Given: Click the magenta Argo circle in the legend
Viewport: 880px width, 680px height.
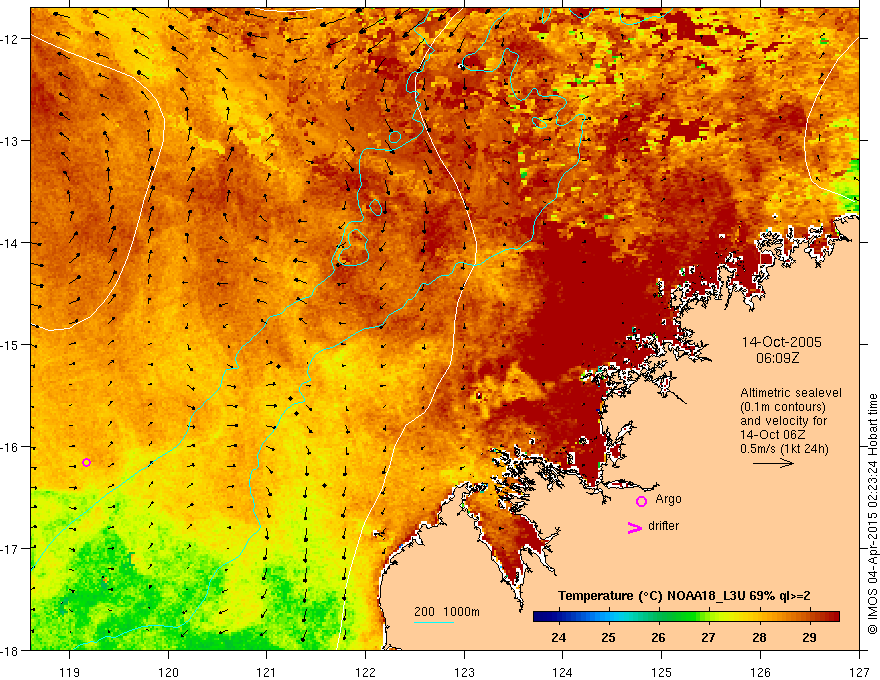Looking at the screenshot, I should pos(641,501).
